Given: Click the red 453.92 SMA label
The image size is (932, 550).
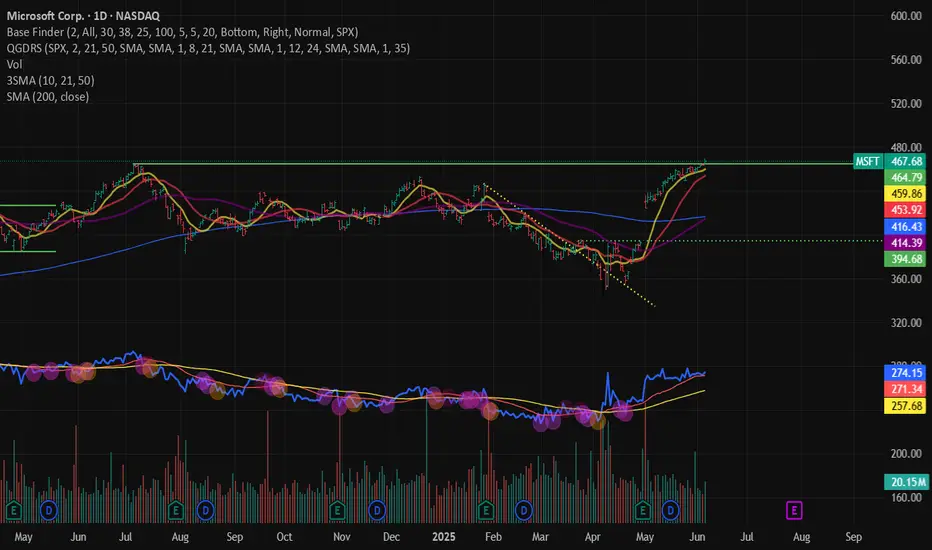Looking at the screenshot, I should click(x=906, y=209).
